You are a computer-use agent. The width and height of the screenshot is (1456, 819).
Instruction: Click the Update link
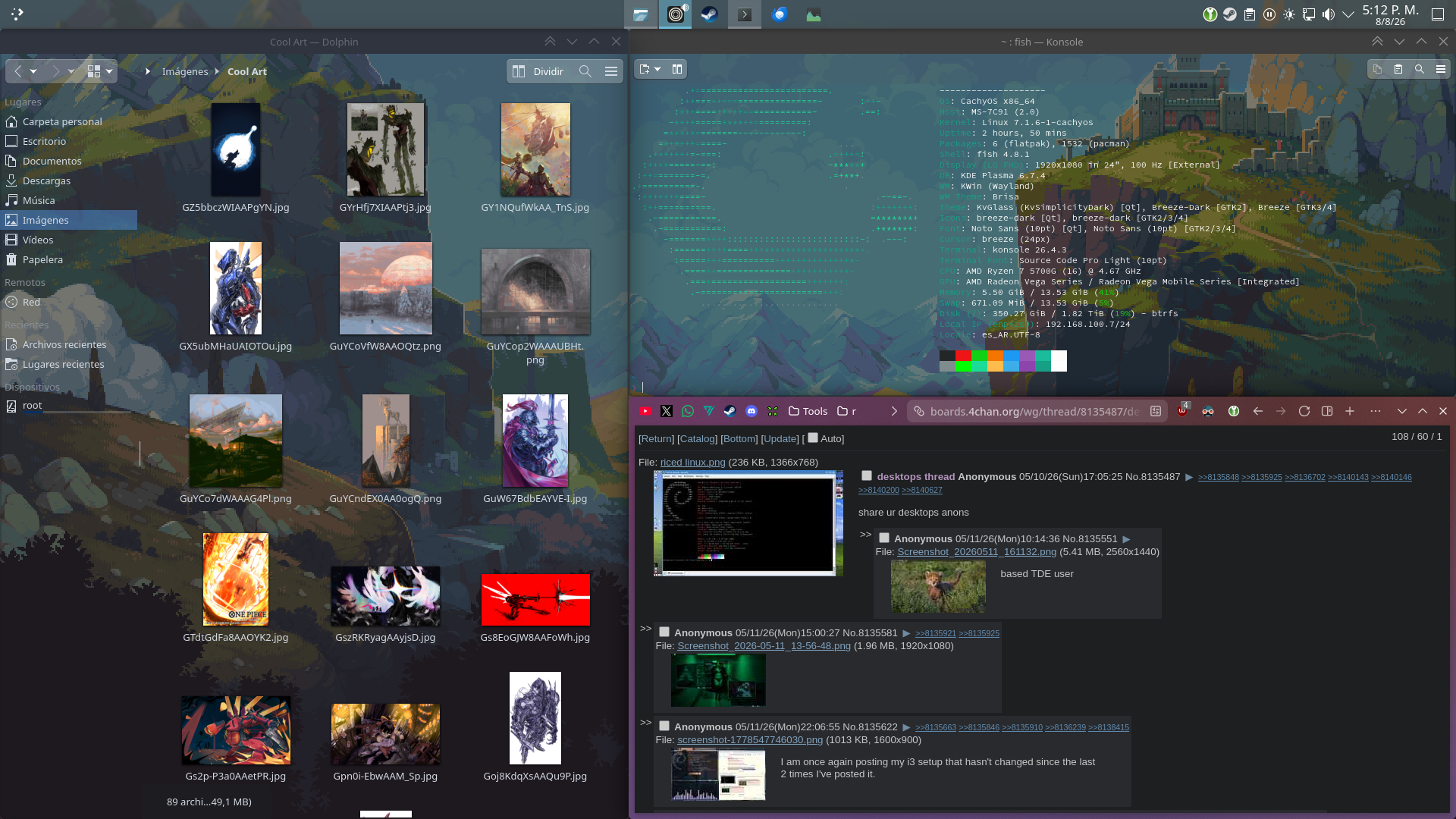[780, 438]
